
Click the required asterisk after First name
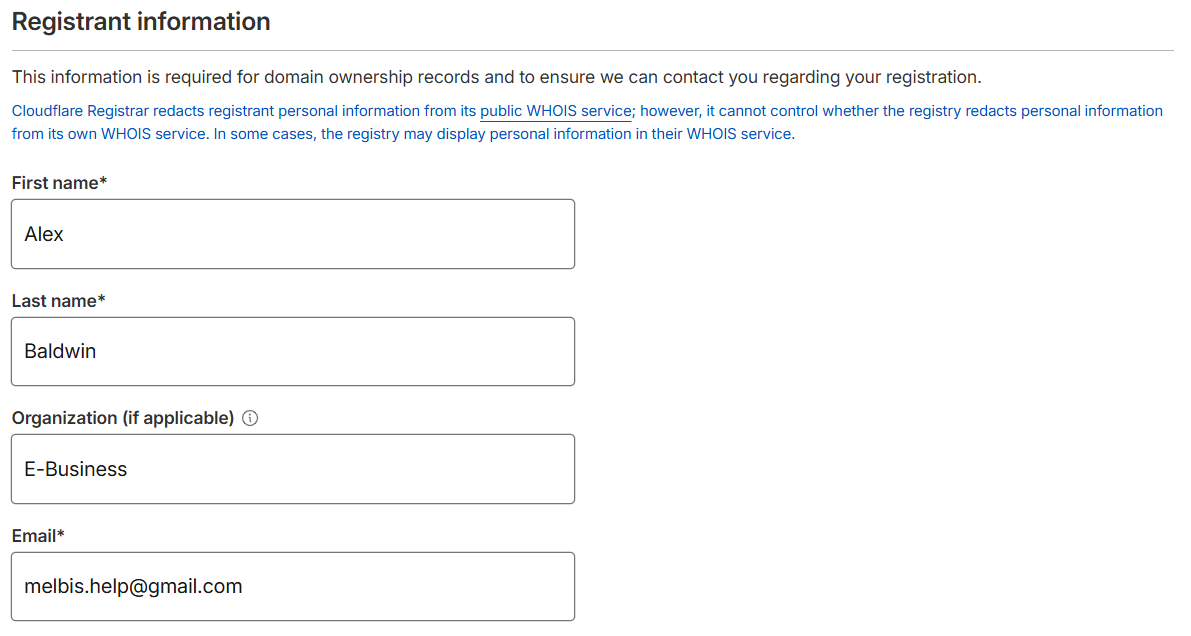click(103, 181)
